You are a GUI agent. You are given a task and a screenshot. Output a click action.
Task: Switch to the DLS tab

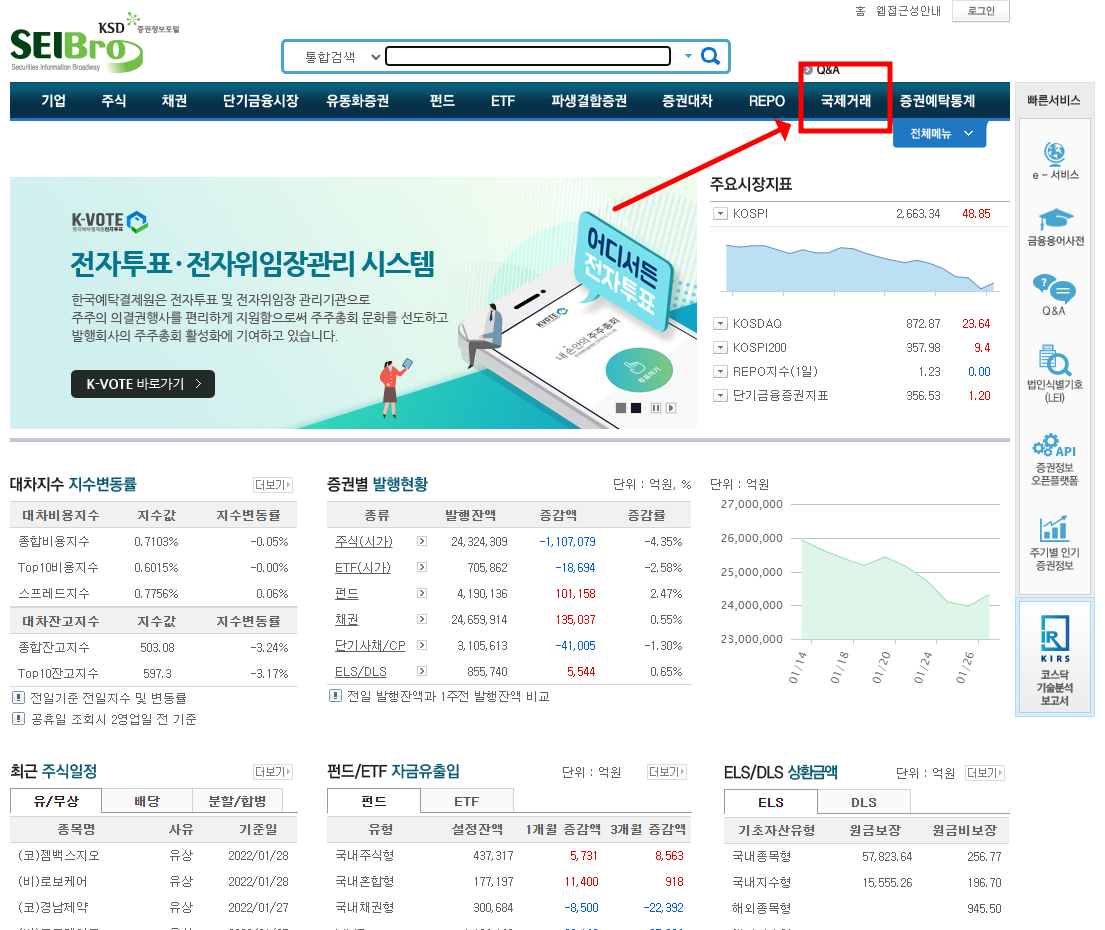[864, 802]
